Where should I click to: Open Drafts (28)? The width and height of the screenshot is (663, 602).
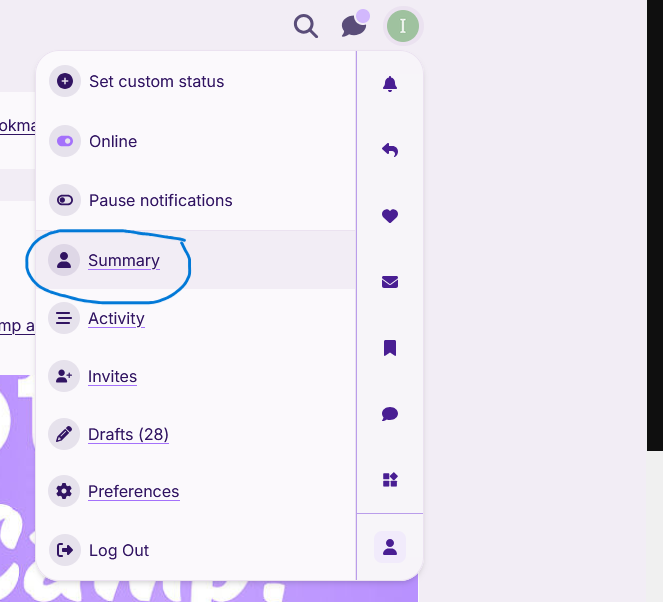pos(128,434)
